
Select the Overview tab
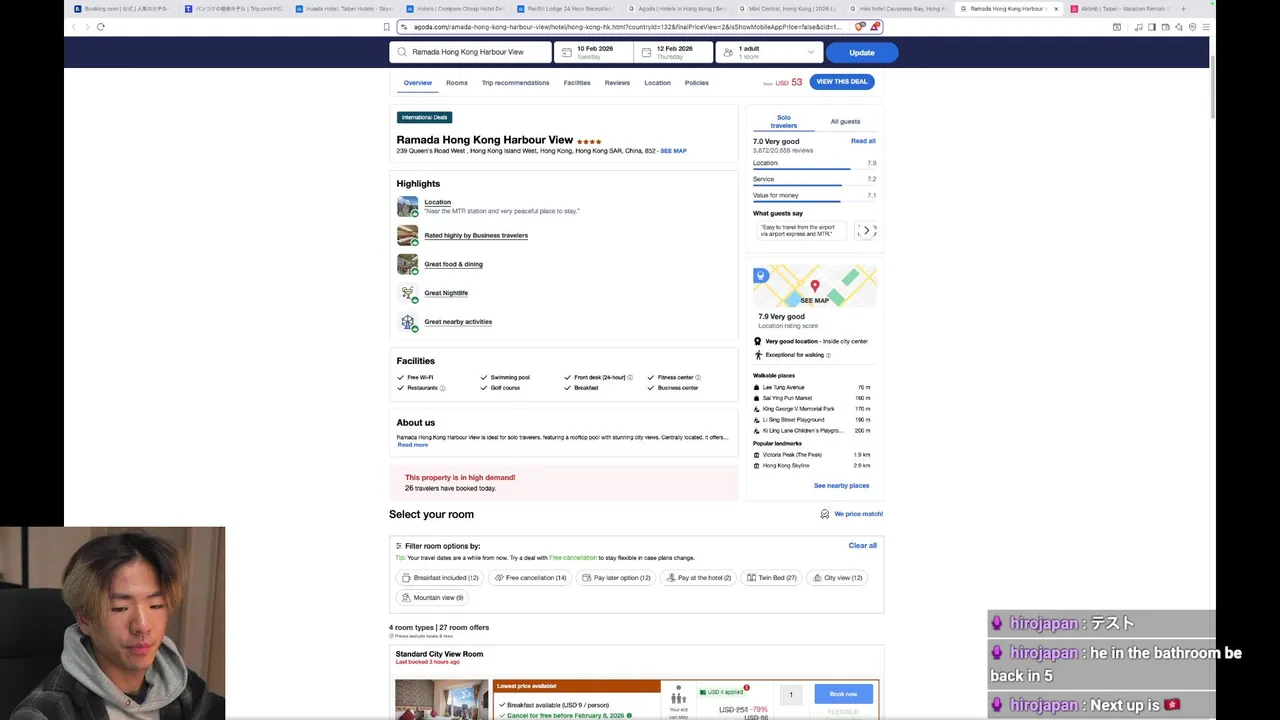(418, 83)
